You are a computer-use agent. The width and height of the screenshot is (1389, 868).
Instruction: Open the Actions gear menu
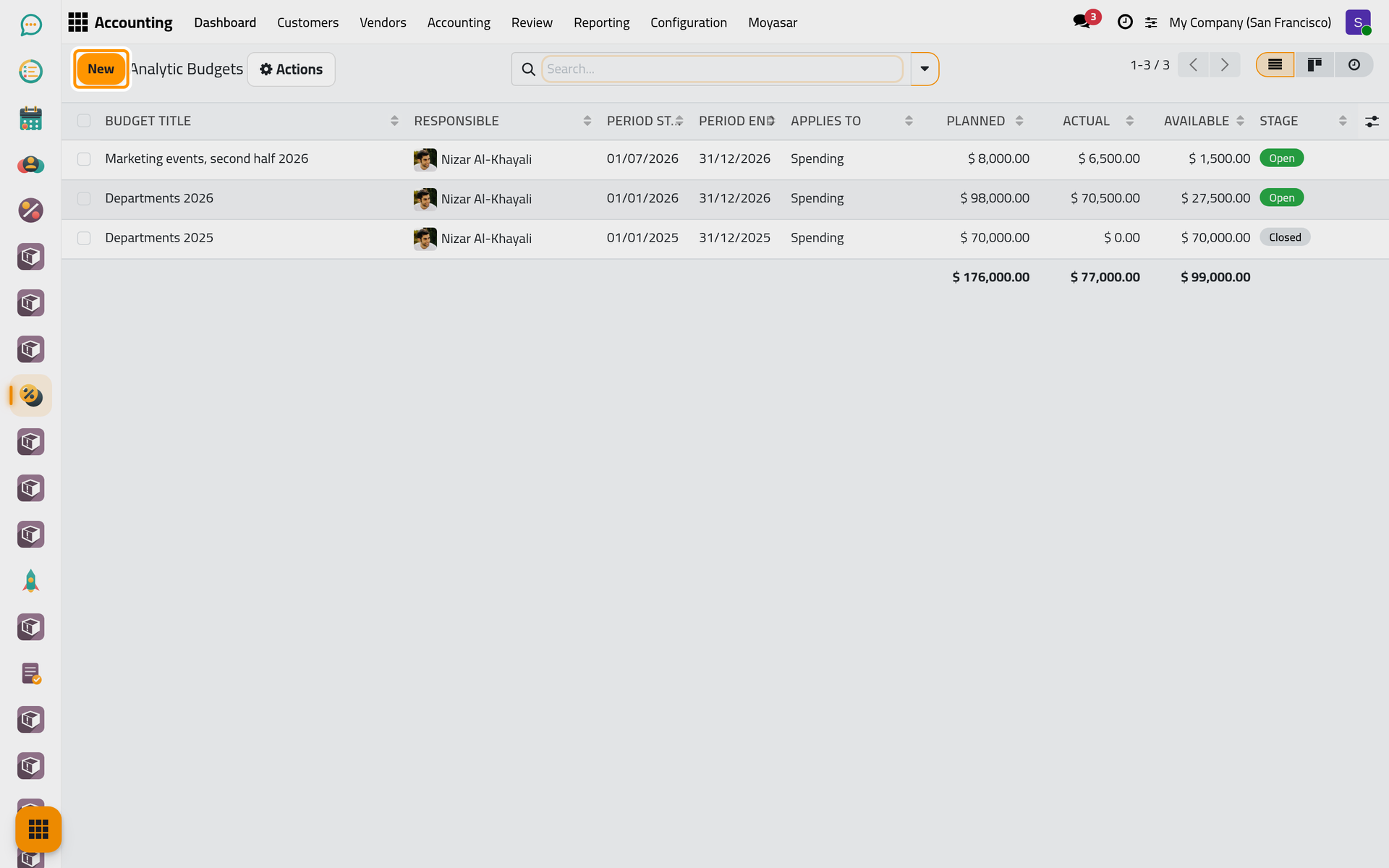point(291,69)
